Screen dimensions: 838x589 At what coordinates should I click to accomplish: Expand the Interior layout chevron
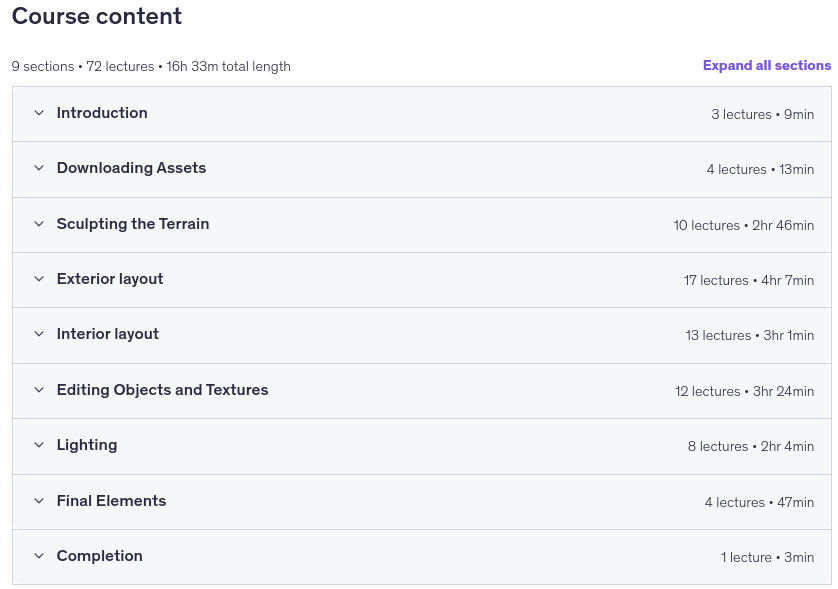pos(39,334)
